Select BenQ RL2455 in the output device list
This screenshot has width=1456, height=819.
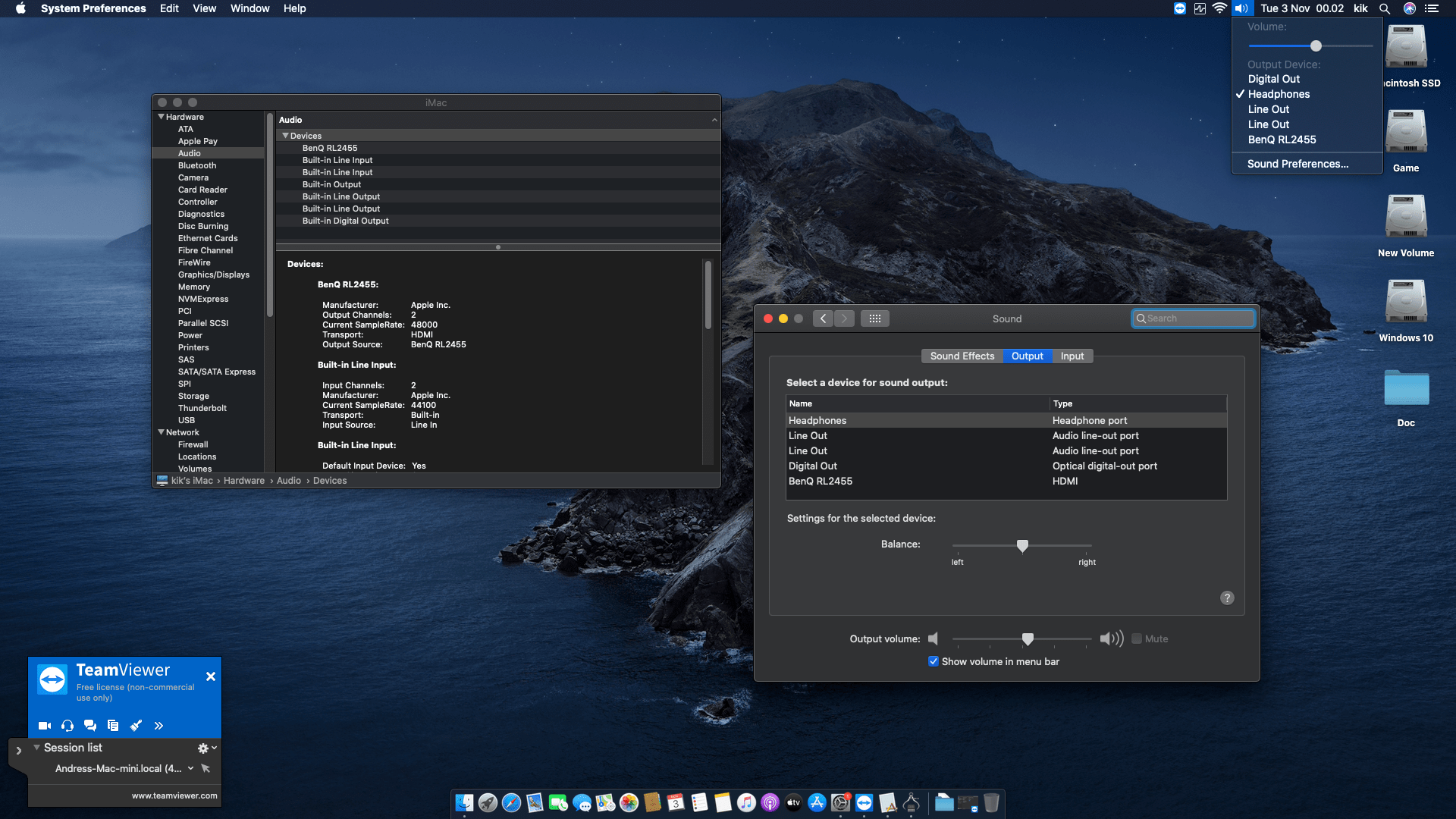click(x=821, y=481)
